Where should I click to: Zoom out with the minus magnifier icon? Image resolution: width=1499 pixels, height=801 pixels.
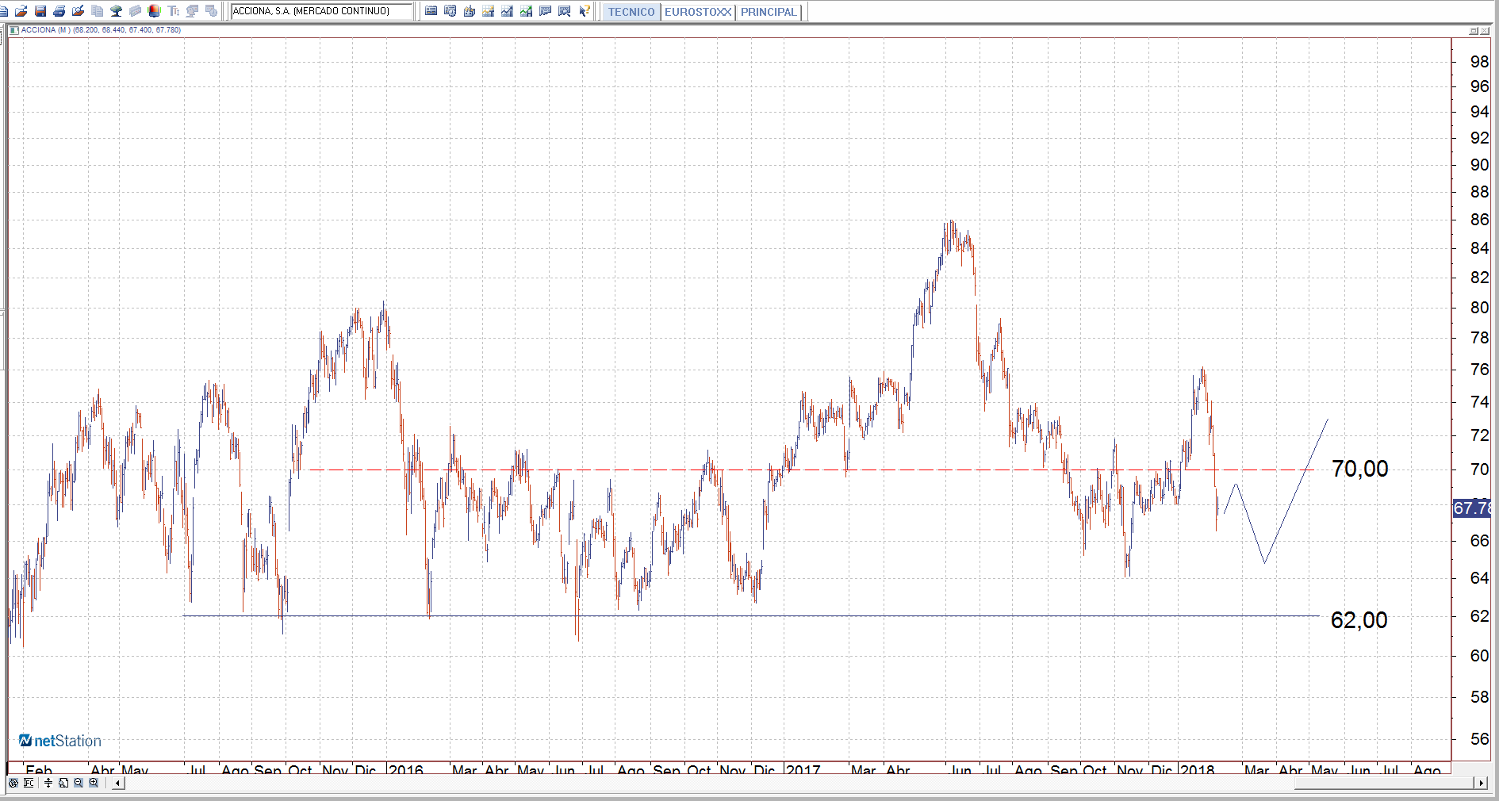[77, 783]
